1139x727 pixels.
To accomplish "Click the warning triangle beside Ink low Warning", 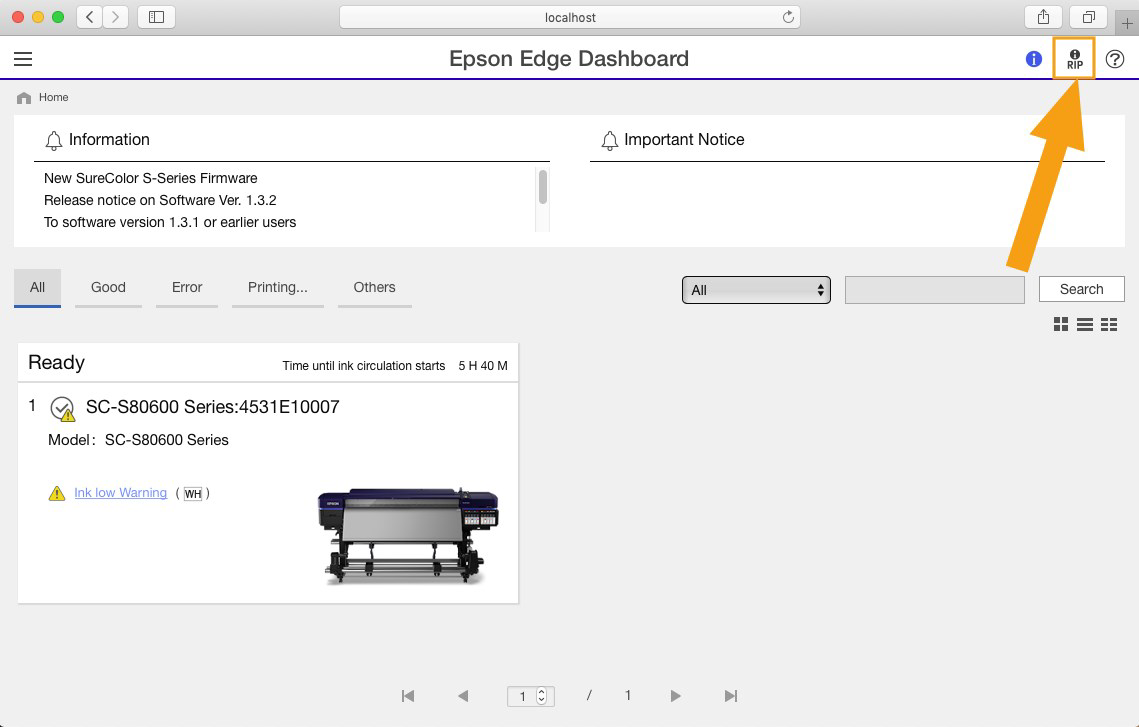I will coord(57,492).
